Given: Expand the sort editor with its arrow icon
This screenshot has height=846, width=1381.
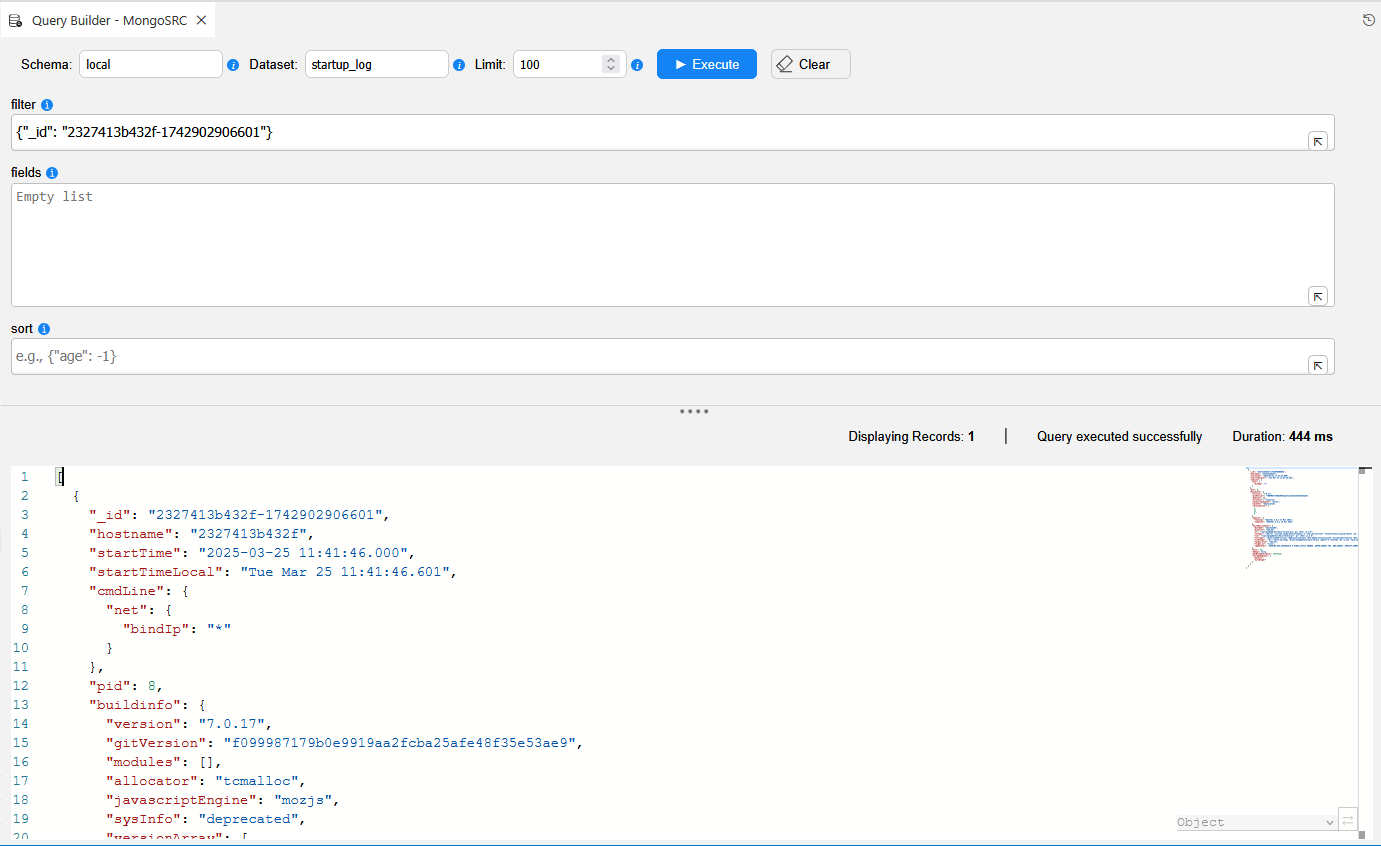Looking at the screenshot, I should pyautogui.click(x=1318, y=365).
